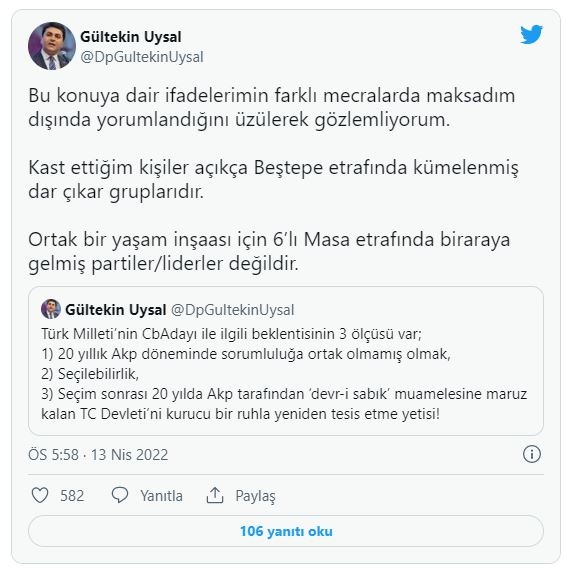Click Gültekin Uysal display name at top
Viewport: 574px width, 574px height.
click(131, 37)
